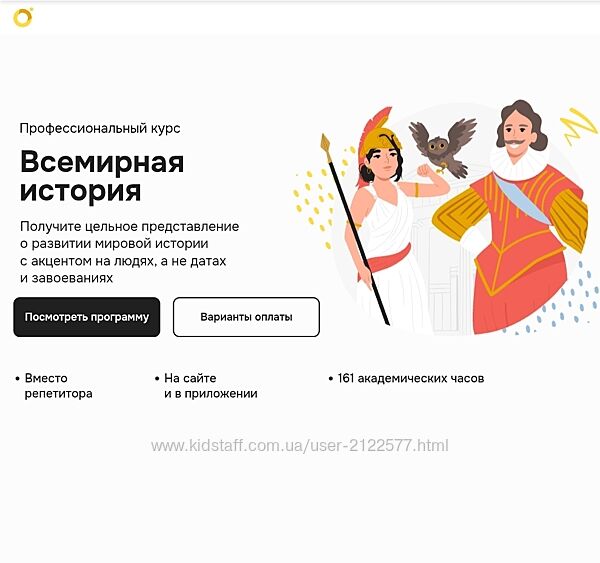The width and height of the screenshot is (600, 563).
Task: Click the Всемирная история heading
Action: pos(102,176)
